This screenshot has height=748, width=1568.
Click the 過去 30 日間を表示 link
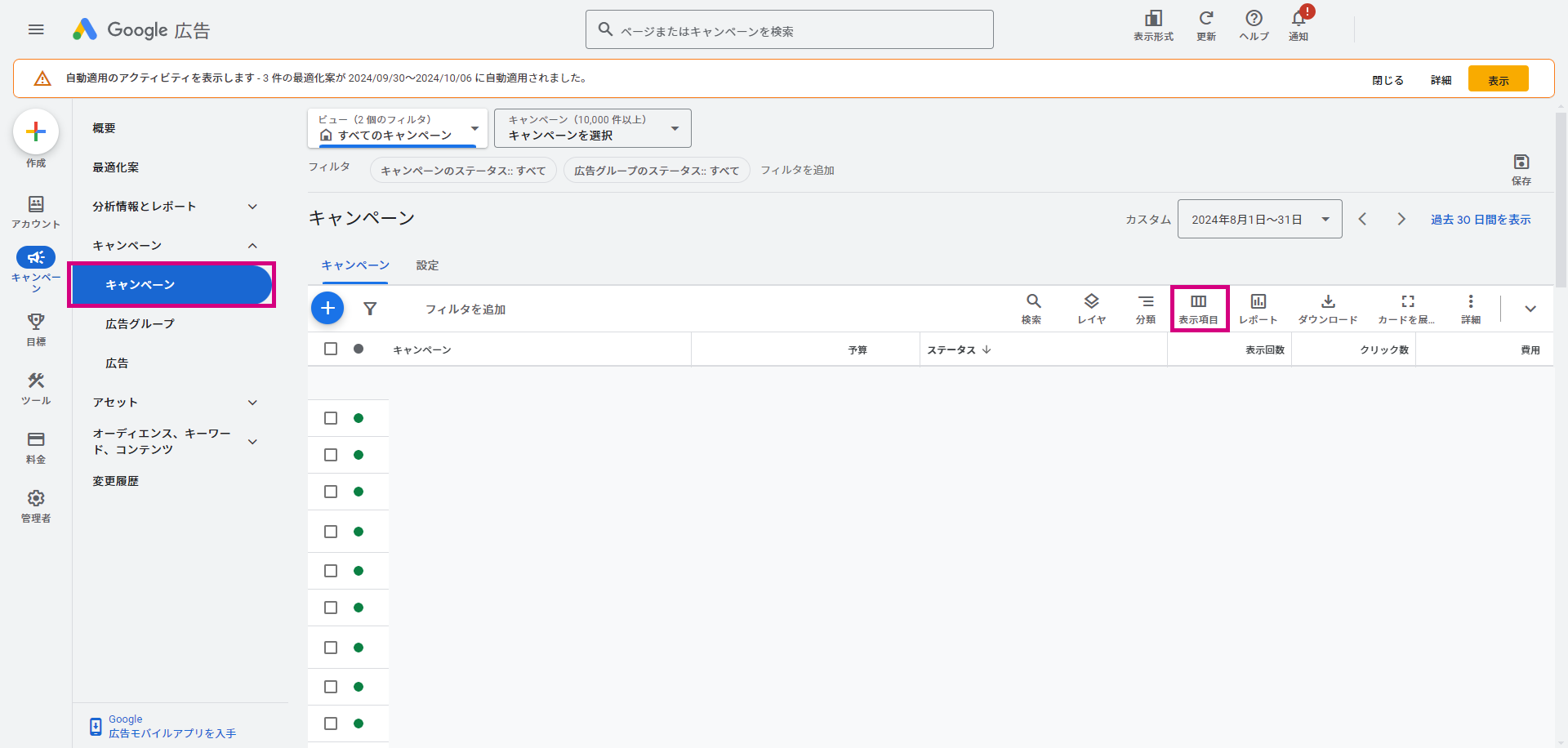tap(1481, 220)
